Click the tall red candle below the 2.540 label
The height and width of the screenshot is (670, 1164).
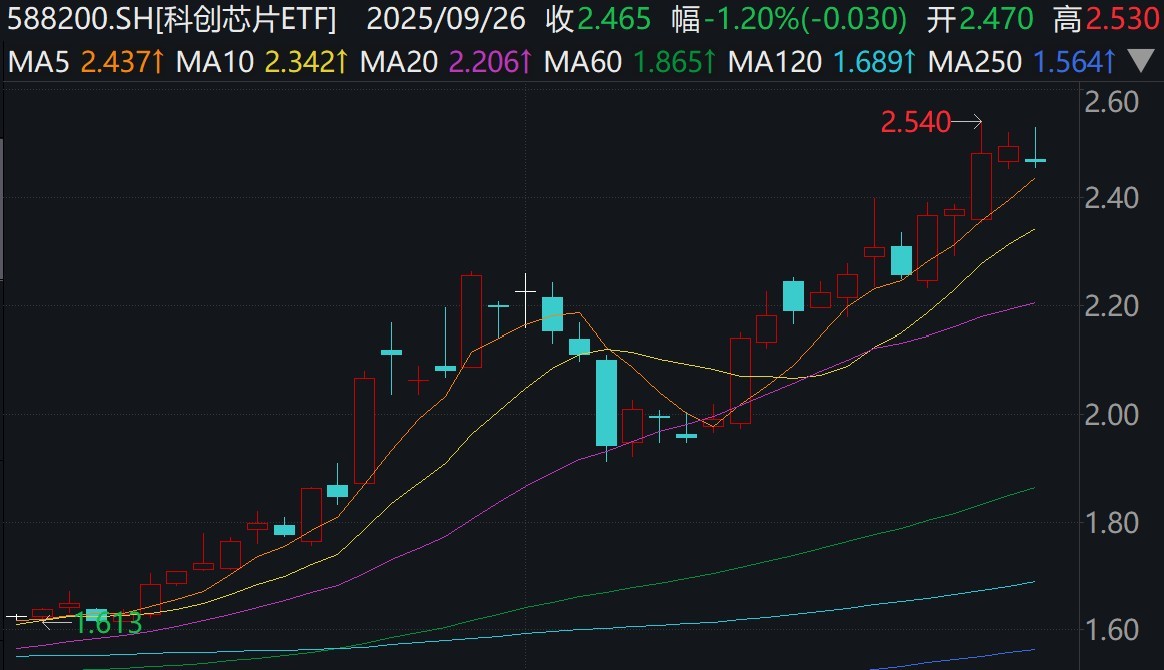(x=981, y=186)
